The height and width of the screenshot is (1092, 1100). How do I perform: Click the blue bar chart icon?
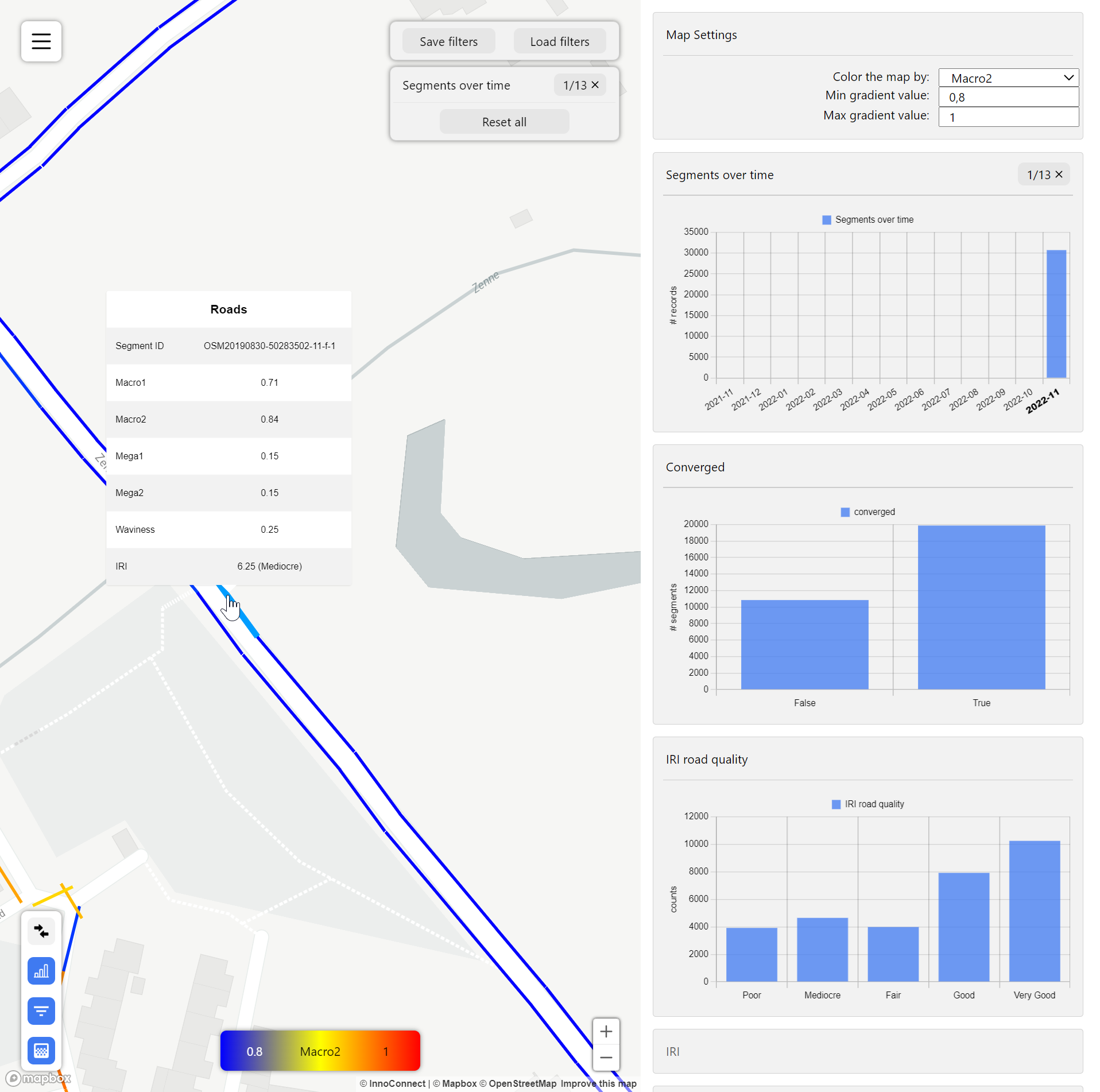pos(41,971)
